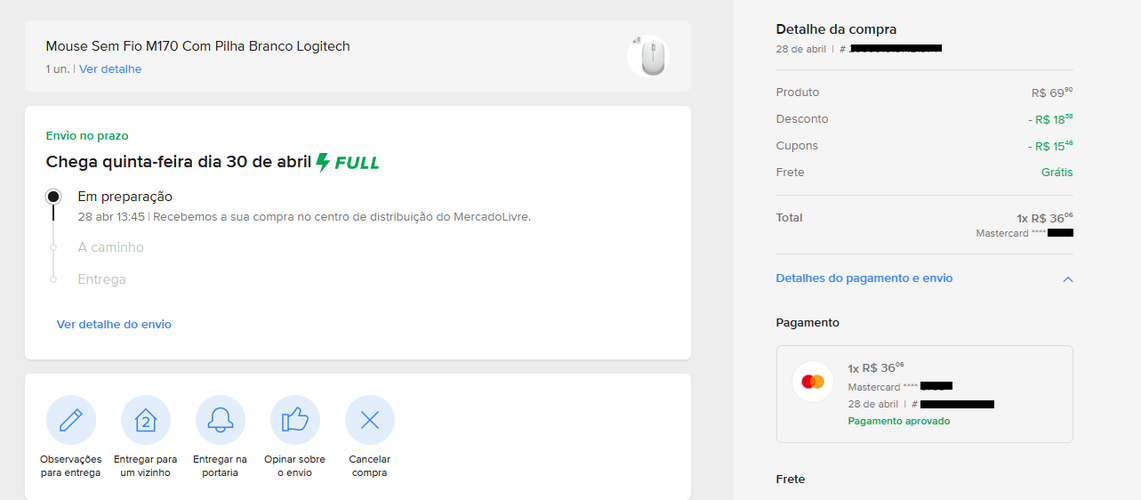
Task: Click the 'Pagamento aprovado' status text
Action: pos(899,421)
